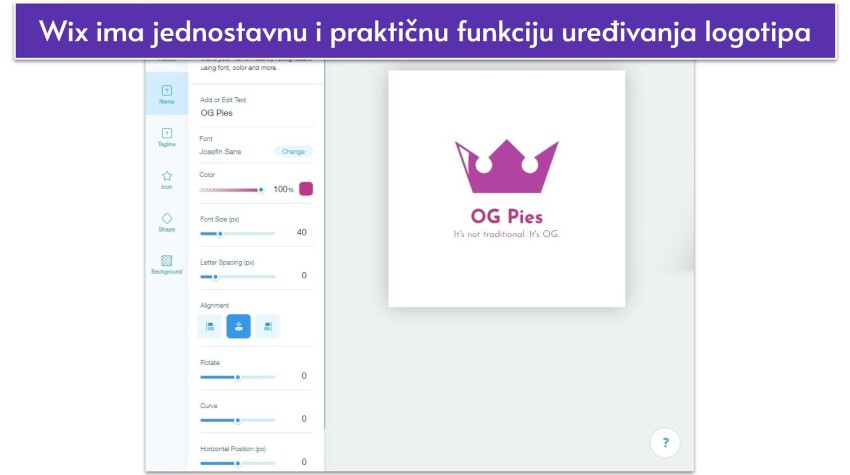This screenshot has width=850, height=475.
Task: Click the Curve slider track
Action: [x=238, y=420]
